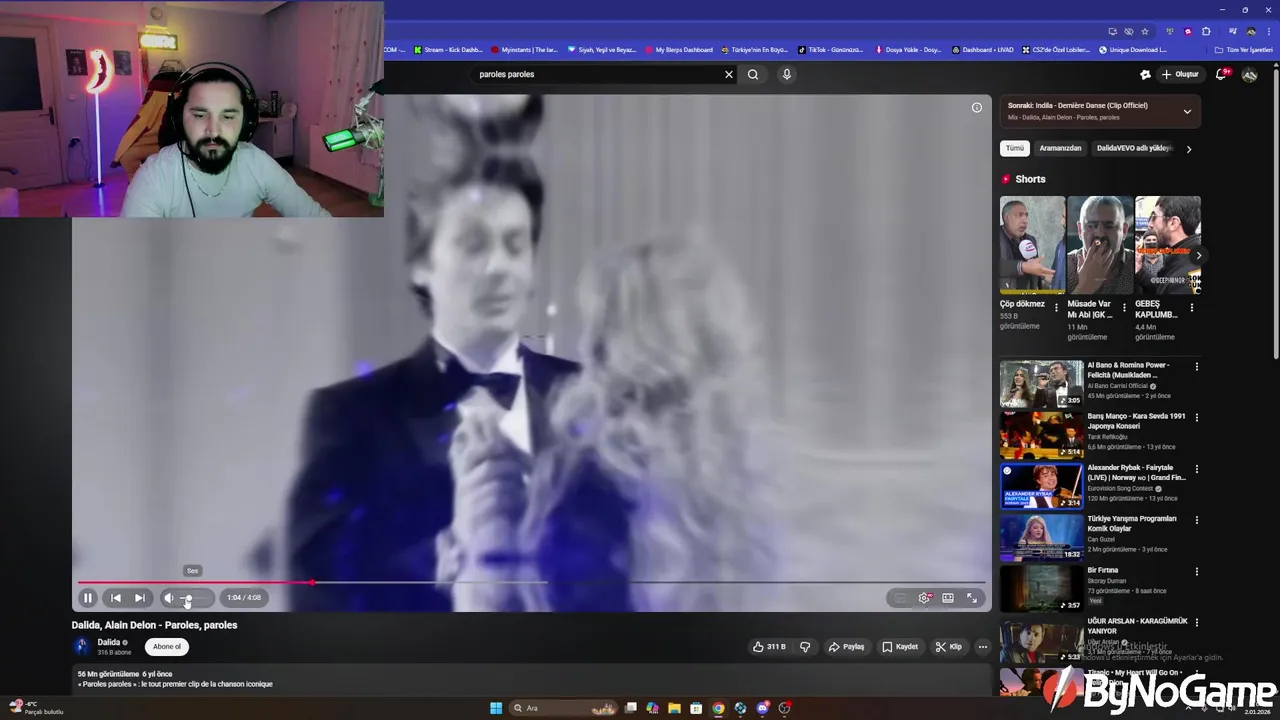Switch to theater mode view
This screenshot has width=1280, height=720.
coord(948,598)
